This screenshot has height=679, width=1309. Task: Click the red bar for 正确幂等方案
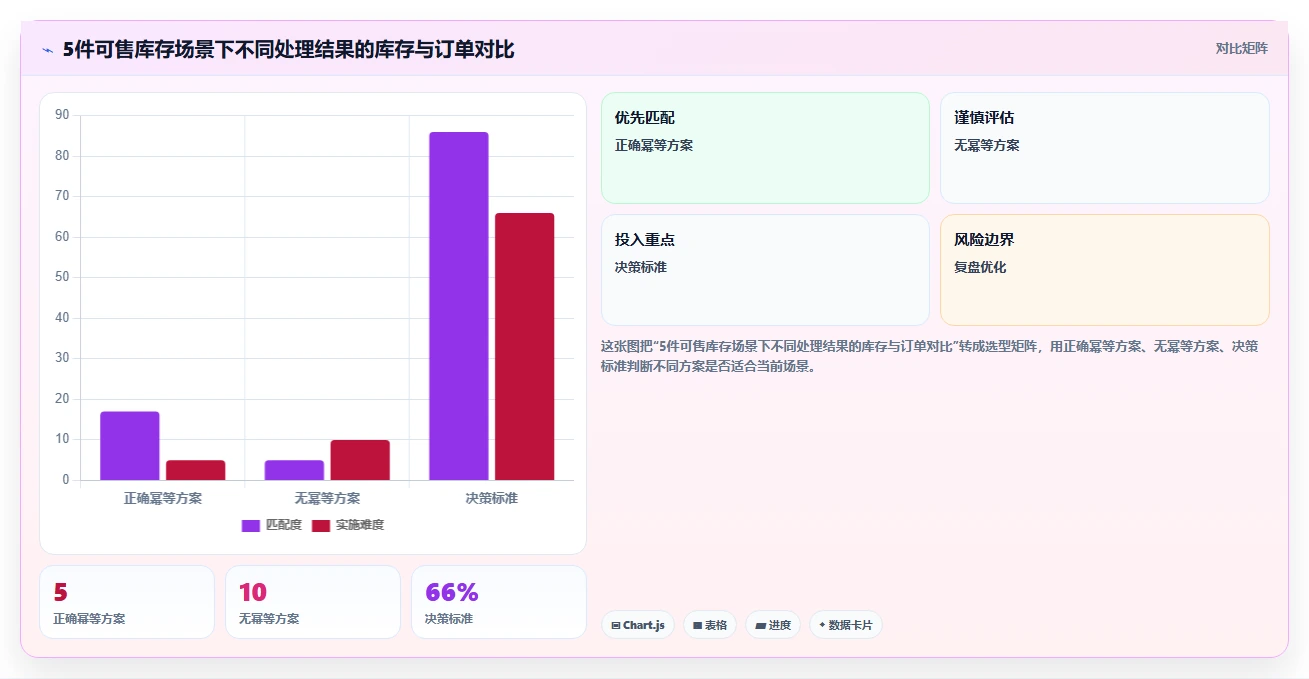(195, 470)
